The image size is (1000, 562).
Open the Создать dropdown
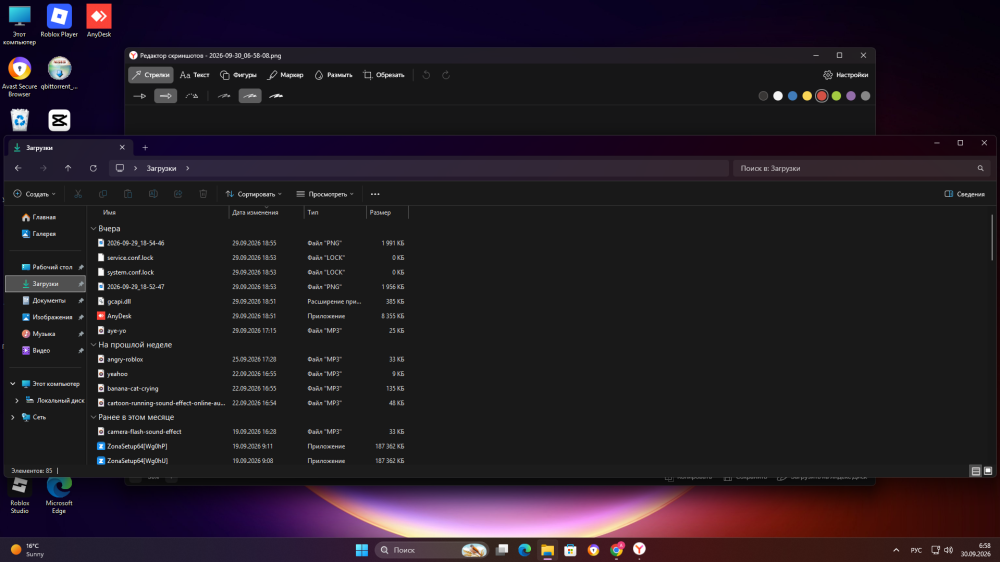(34, 194)
